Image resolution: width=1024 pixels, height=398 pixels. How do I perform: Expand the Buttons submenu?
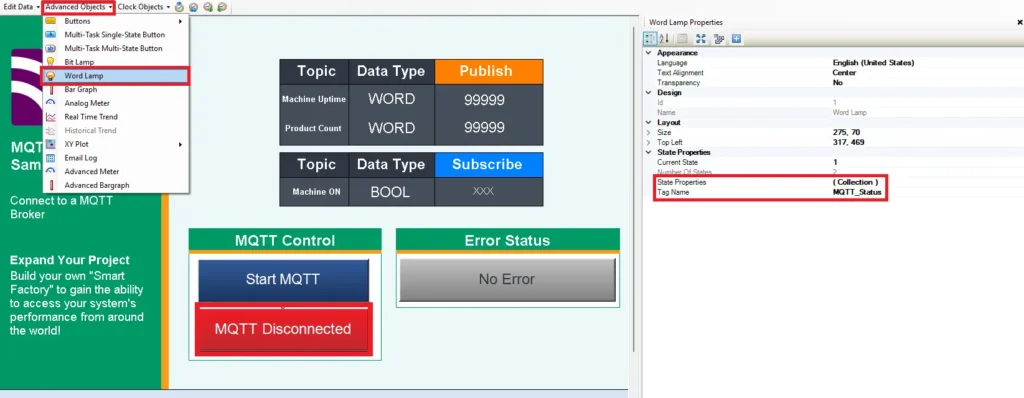tap(116, 22)
